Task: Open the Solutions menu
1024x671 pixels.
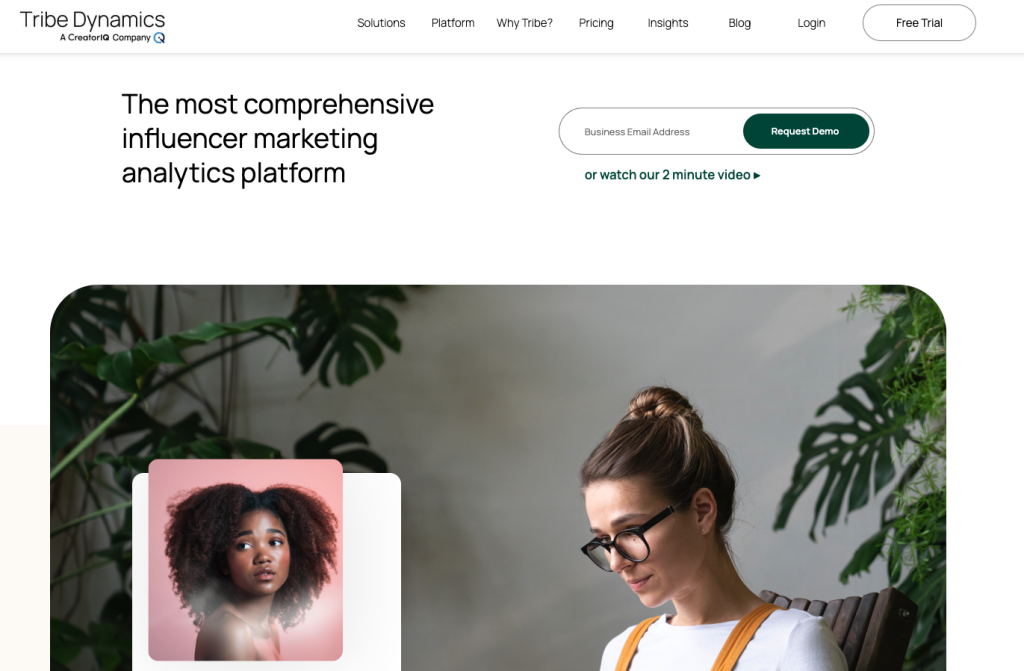Action: 381,23
